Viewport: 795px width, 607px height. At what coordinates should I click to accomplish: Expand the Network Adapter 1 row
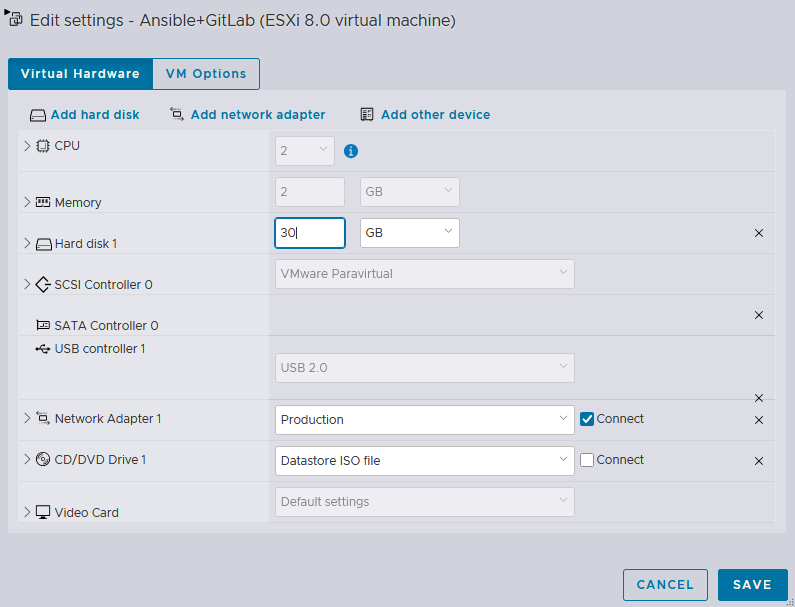(27, 418)
